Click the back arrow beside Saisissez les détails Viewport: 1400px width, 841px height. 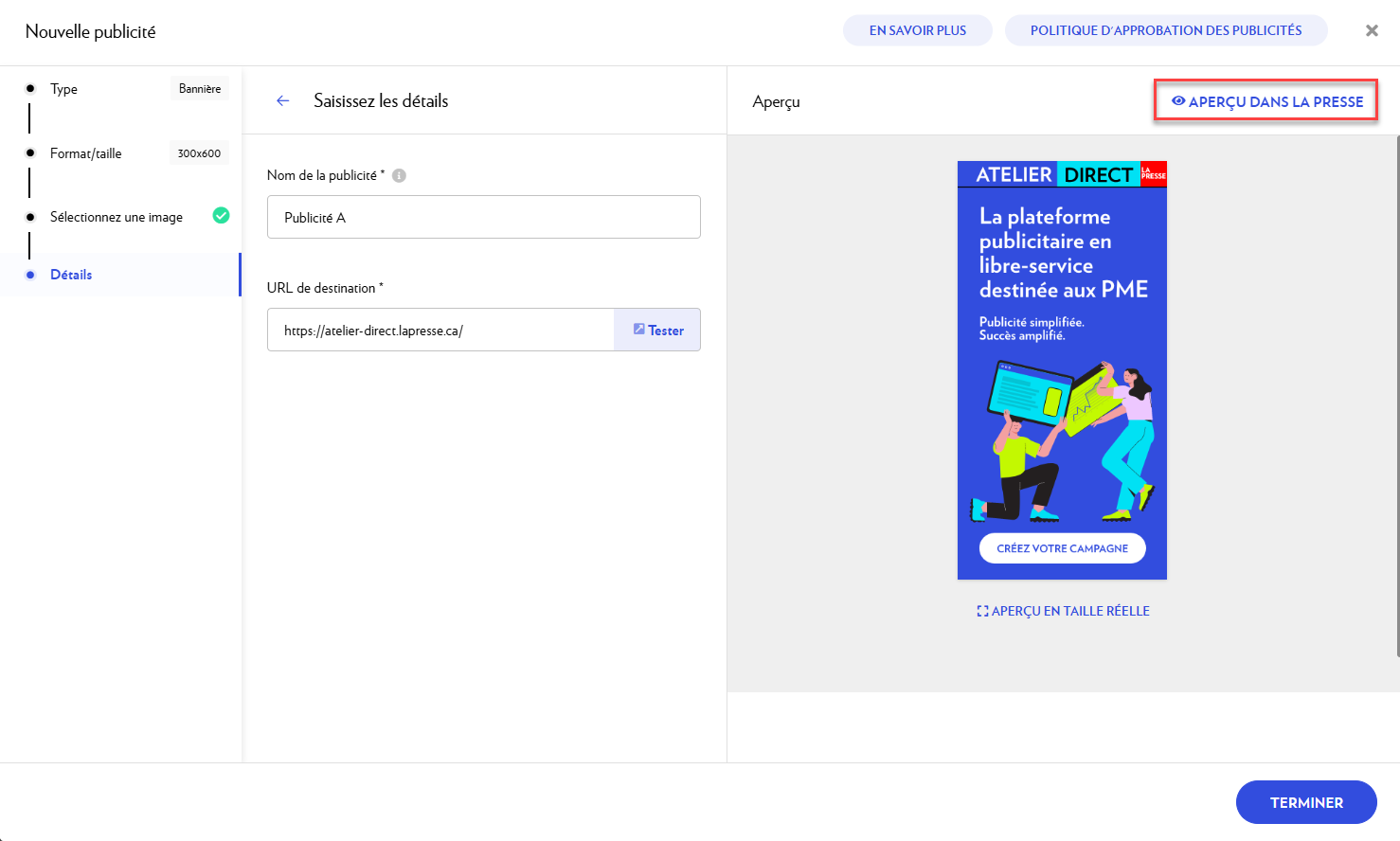point(282,100)
